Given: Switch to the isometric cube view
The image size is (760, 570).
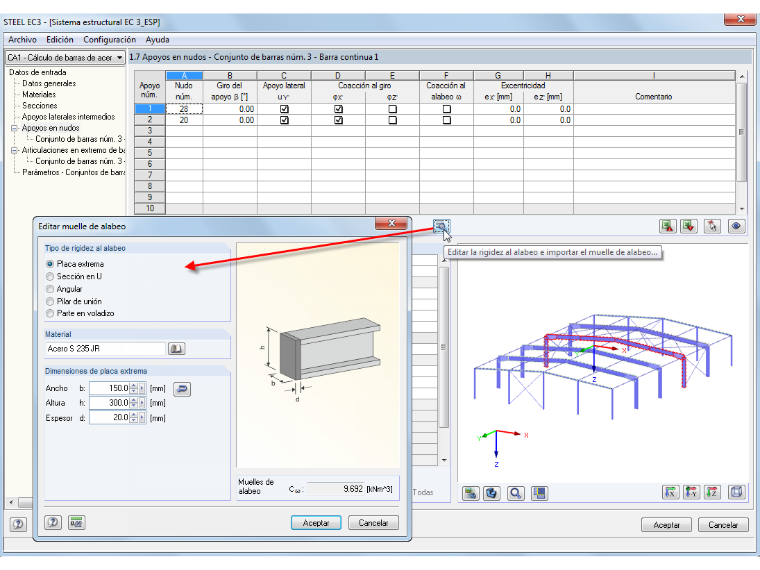Looking at the screenshot, I should click(x=737, y=492).
